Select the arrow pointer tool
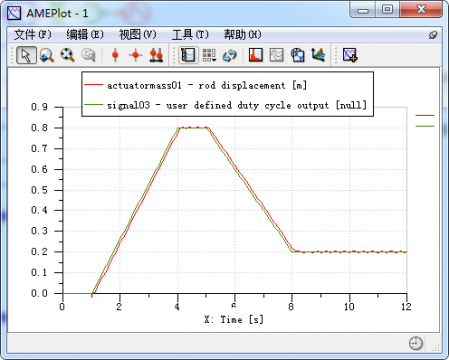The height and width of the screenshot is (360, 449). pos(26,55)
